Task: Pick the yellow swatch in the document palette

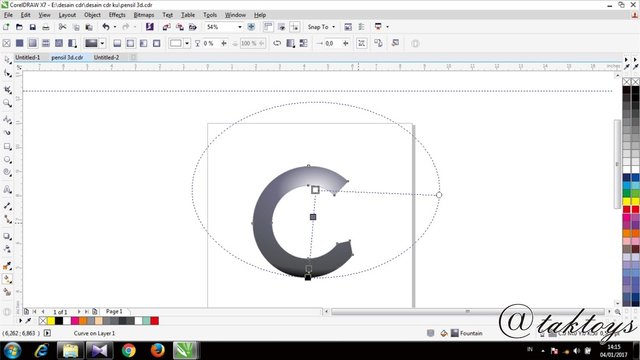Action: (x=51, y=321)
